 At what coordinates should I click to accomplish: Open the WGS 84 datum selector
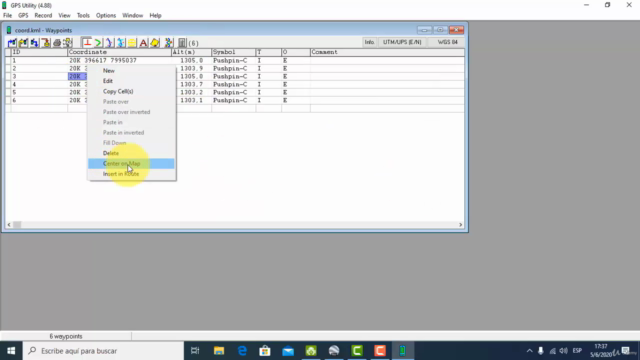click(447, 42)
